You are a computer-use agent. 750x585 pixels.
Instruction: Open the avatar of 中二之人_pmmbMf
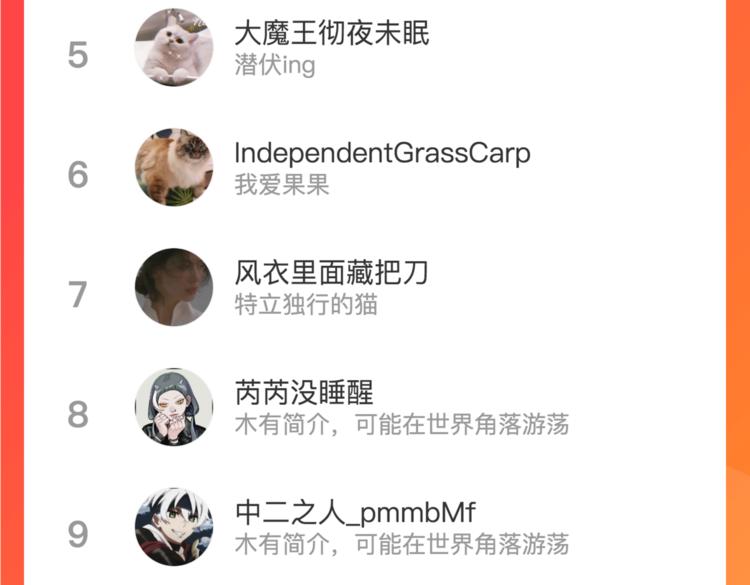coord(174,527)
